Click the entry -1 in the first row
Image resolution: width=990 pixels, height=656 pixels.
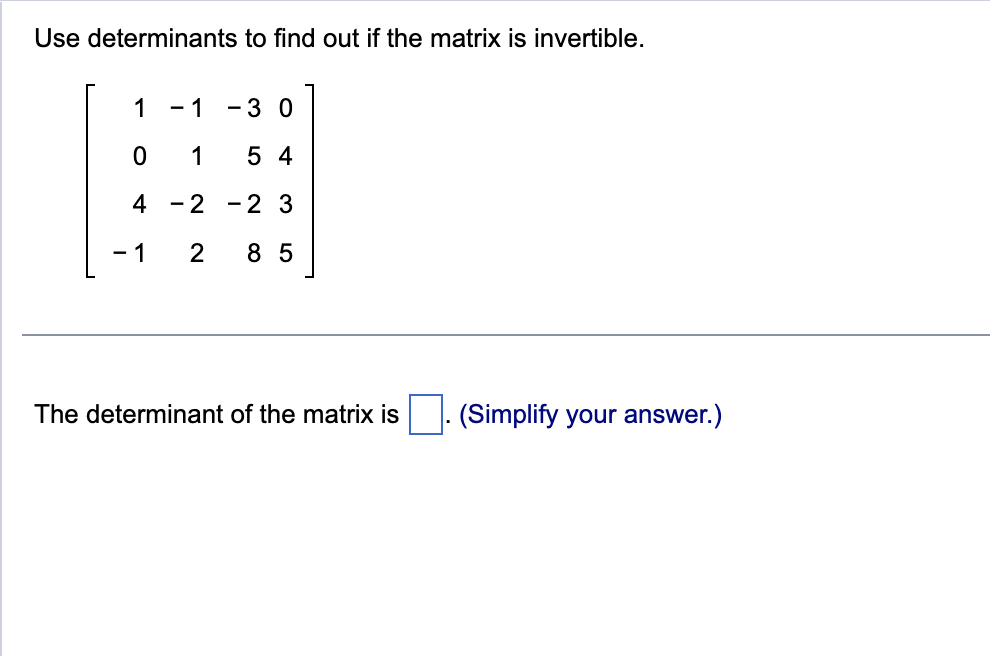pos(188,109)
